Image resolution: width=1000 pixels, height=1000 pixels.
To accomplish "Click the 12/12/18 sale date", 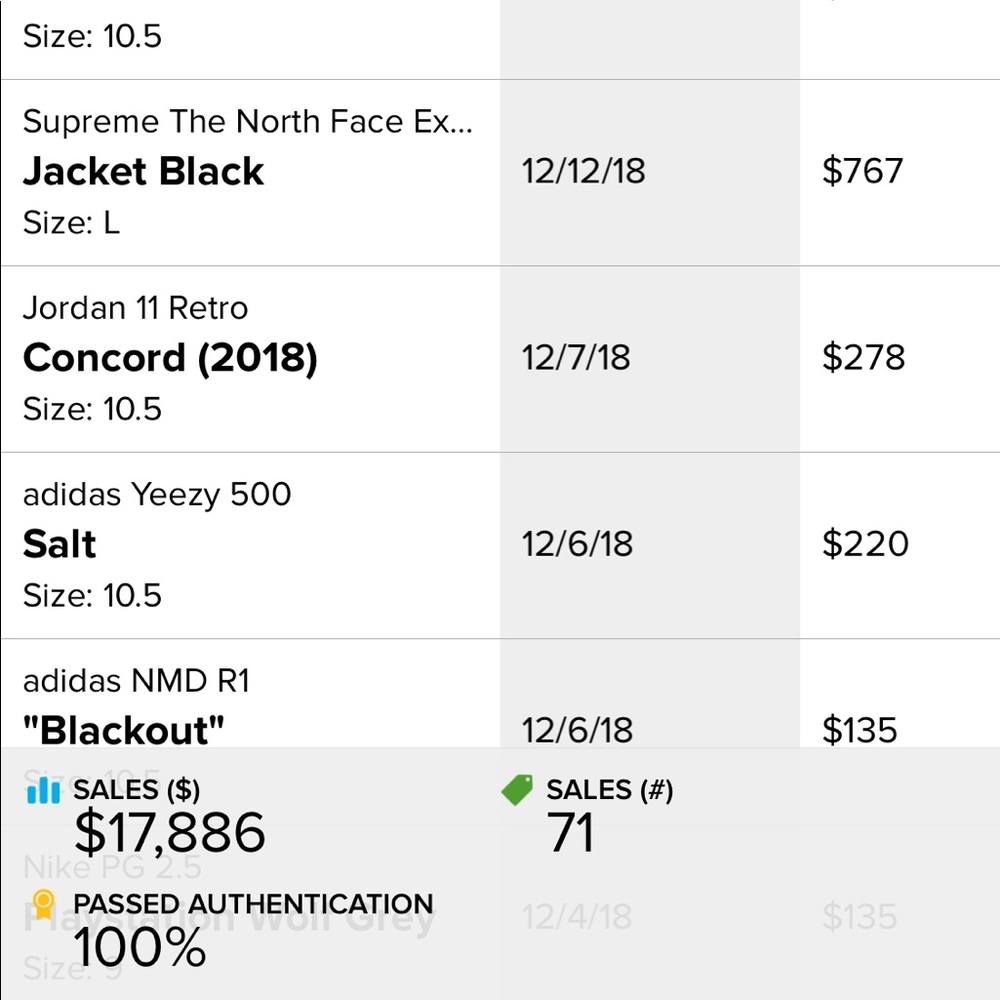I will point(583,171).
